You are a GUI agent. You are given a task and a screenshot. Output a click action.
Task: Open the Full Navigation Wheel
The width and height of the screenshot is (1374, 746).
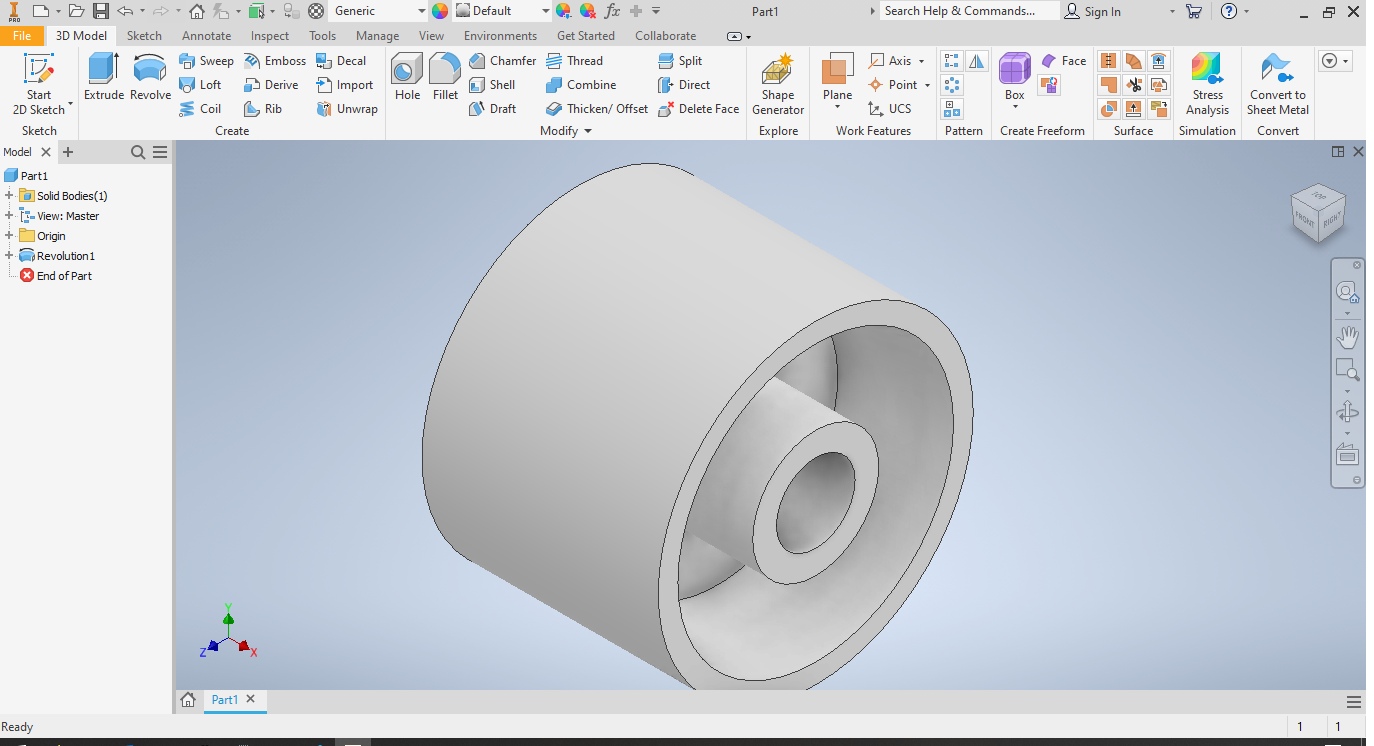[x=1347, y=292]
